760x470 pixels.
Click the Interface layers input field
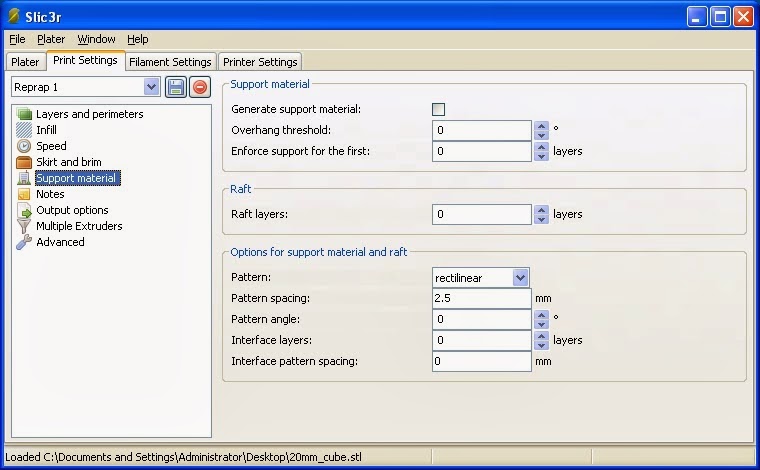[482, 340]
